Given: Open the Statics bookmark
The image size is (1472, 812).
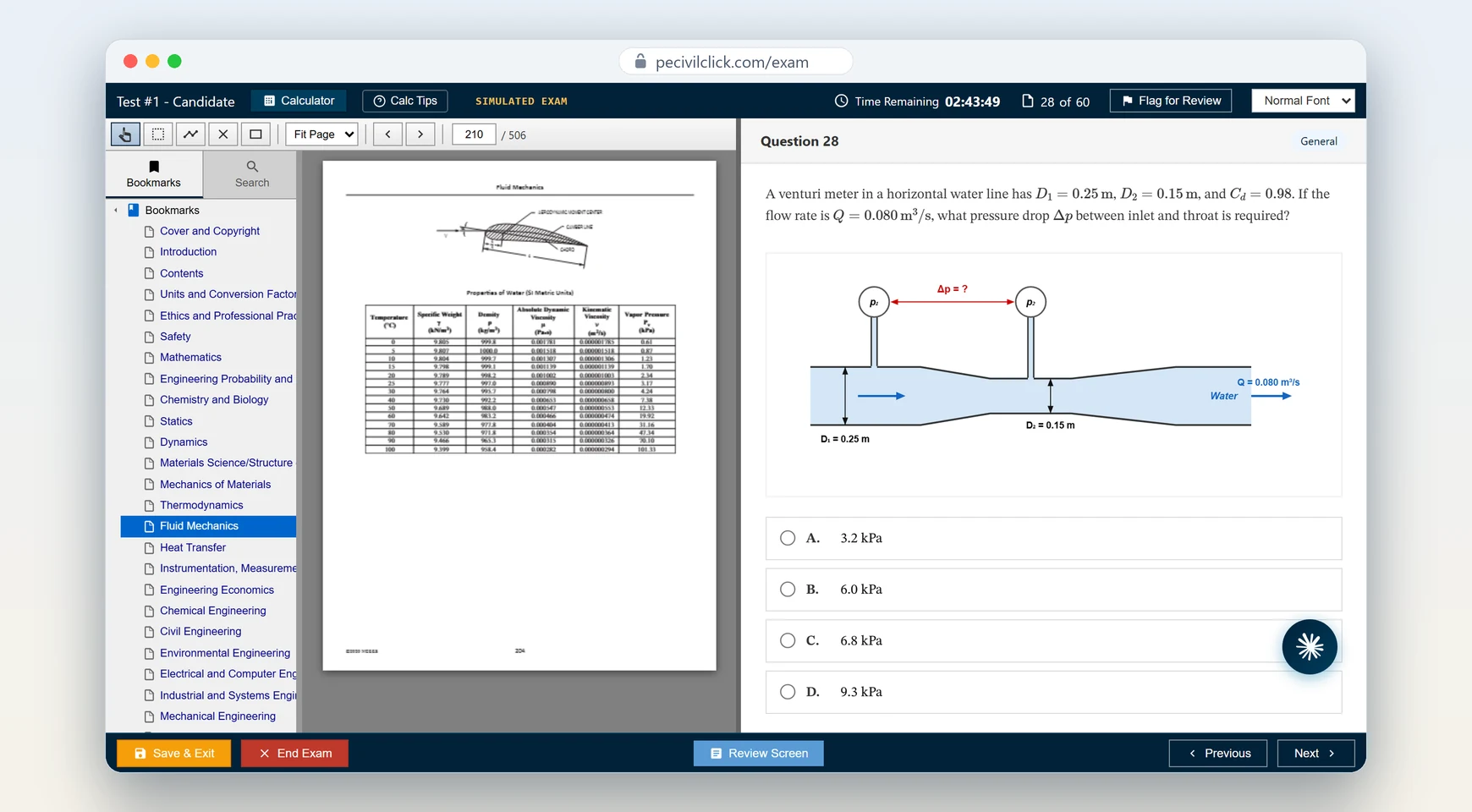Looking at the screenshot, I should (x=176, y=421).
